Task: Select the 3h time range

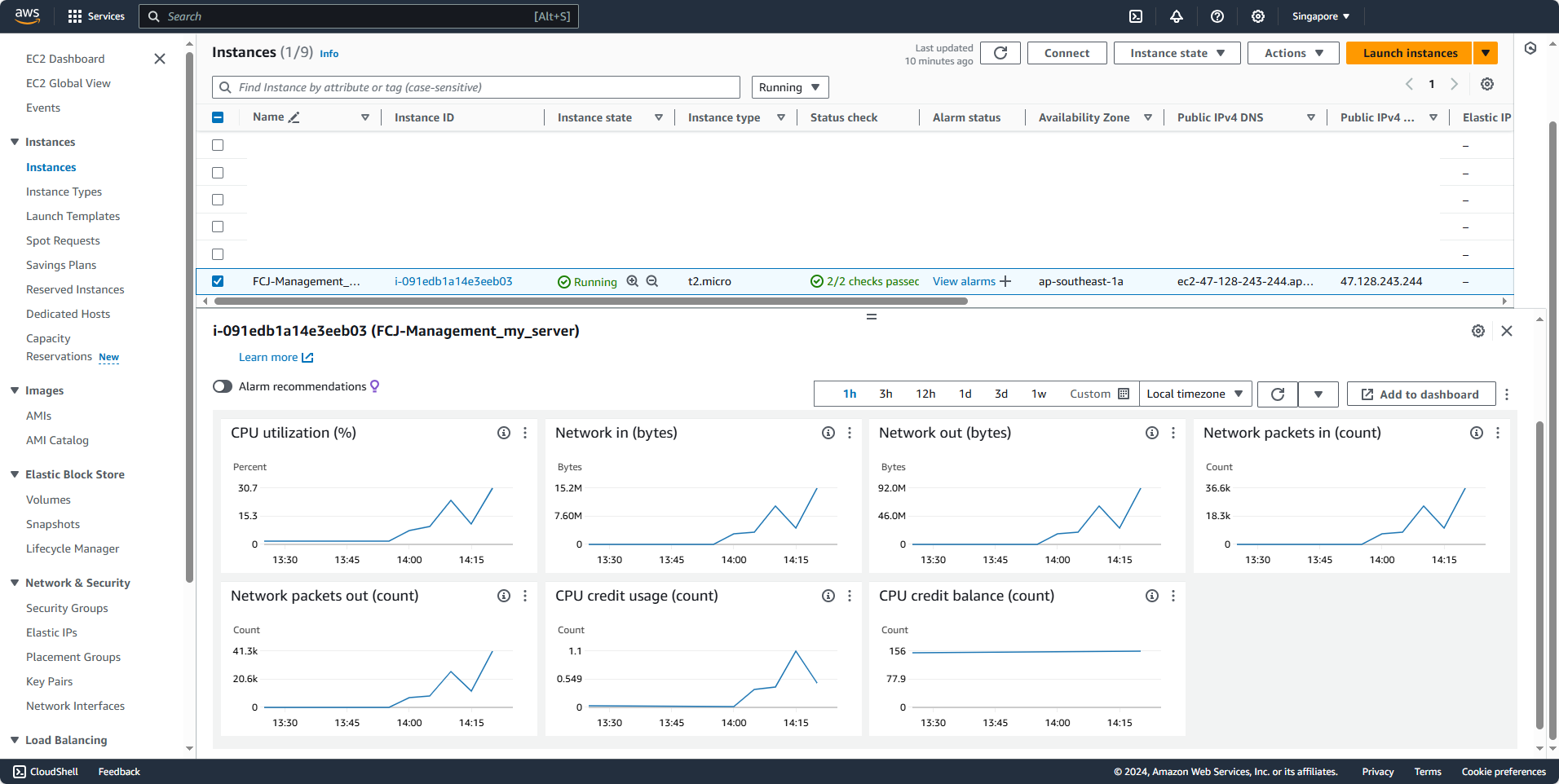Action: click(x=885, y=394)
